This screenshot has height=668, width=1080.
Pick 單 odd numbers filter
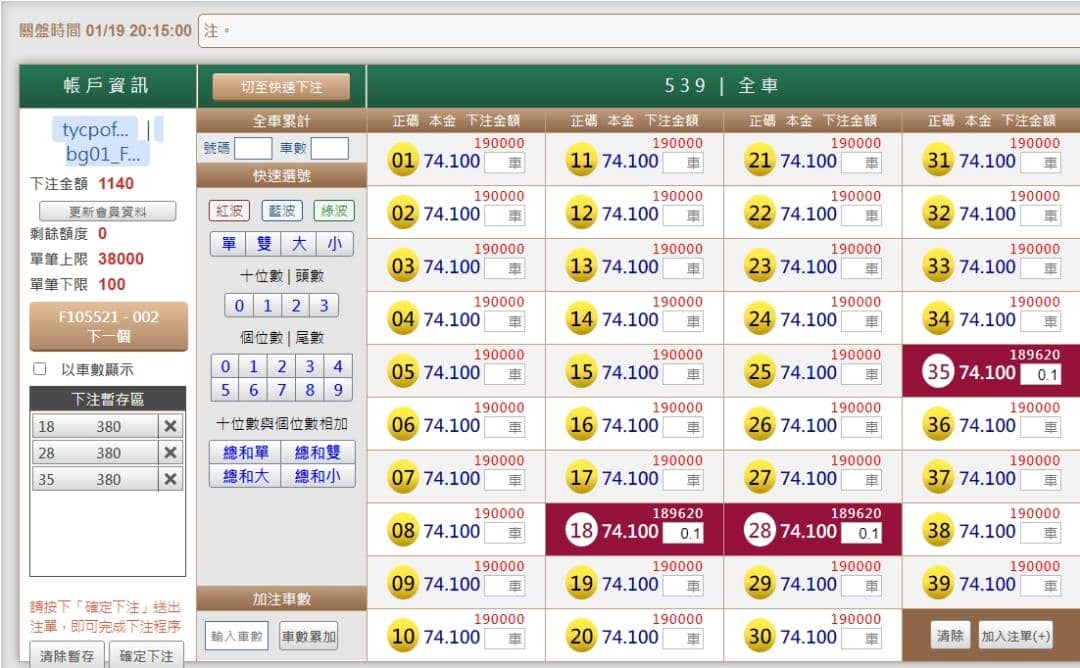(228, 244)
